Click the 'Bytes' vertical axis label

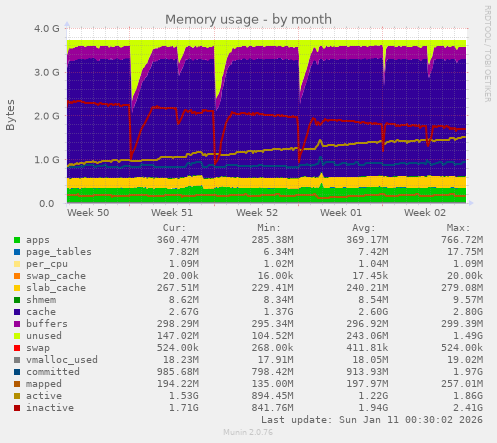pos(10,115)
